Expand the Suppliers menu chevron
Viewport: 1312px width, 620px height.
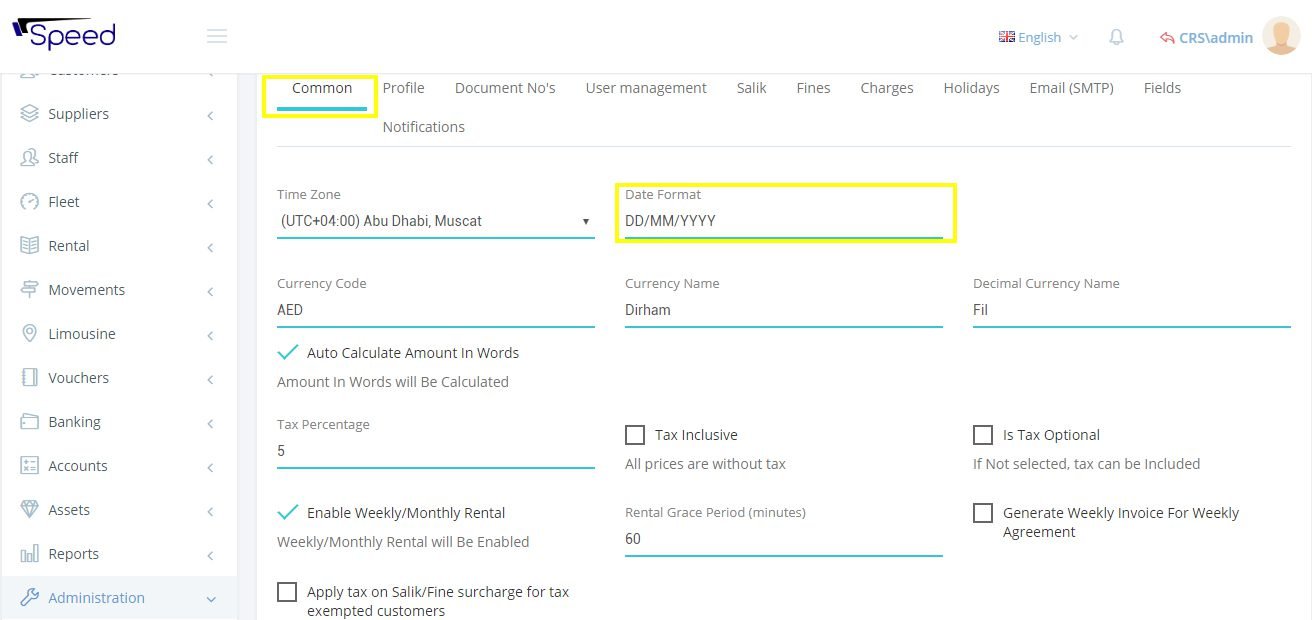(x=210, y=115)
